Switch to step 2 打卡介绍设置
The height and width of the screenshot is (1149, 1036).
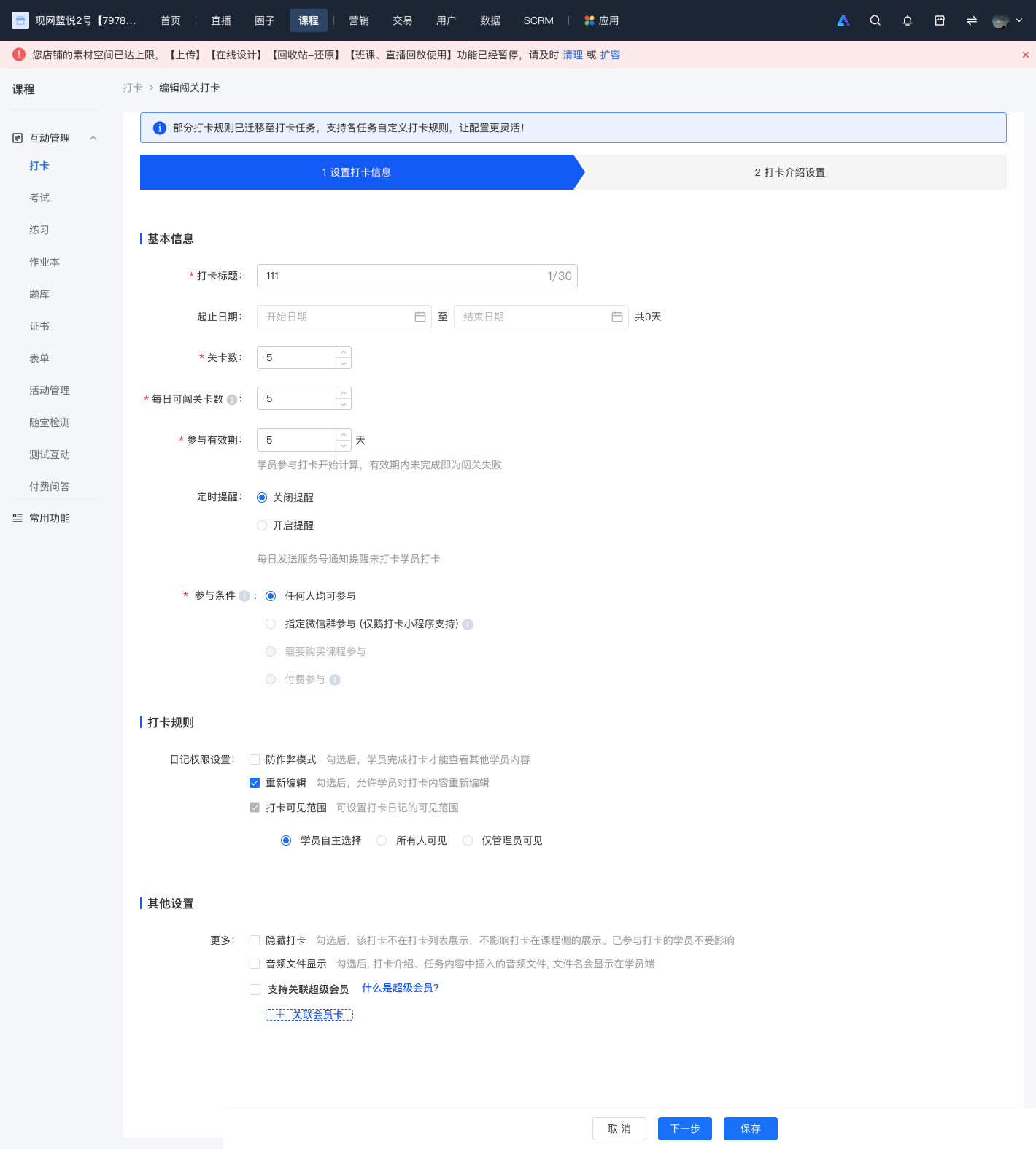[790, 172]
